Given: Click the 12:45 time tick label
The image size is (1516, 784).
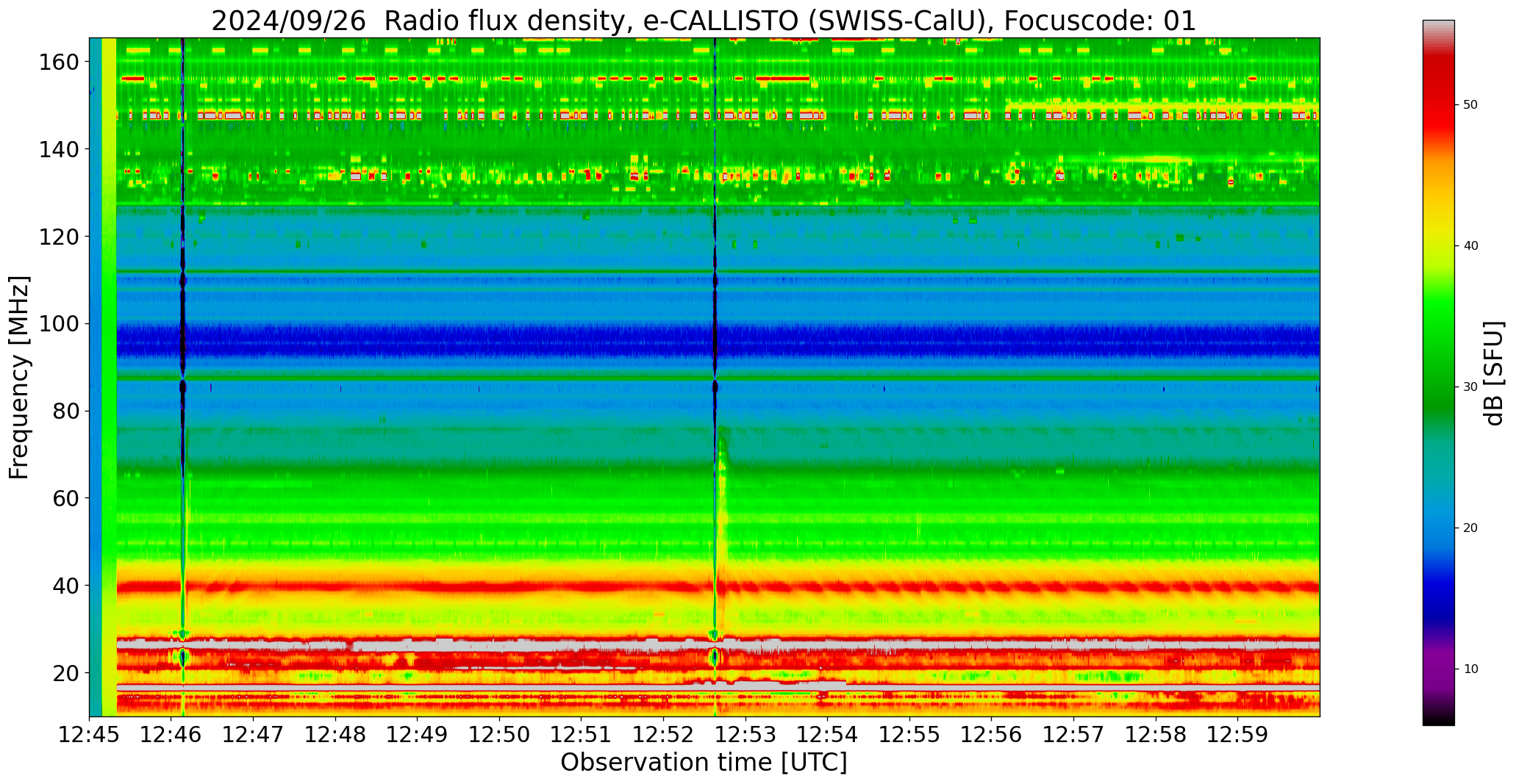Looking at the screenshot, I should [x=90, y=735].
